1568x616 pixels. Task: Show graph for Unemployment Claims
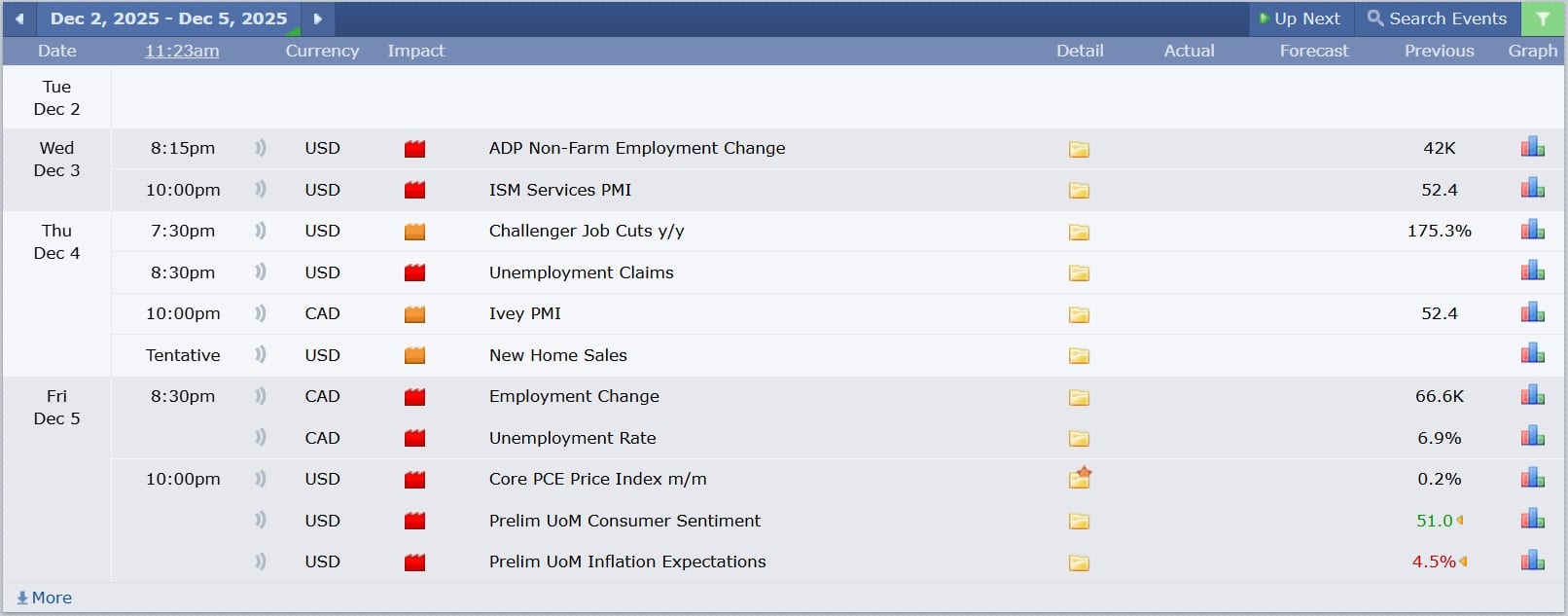tap(1532, 271)
